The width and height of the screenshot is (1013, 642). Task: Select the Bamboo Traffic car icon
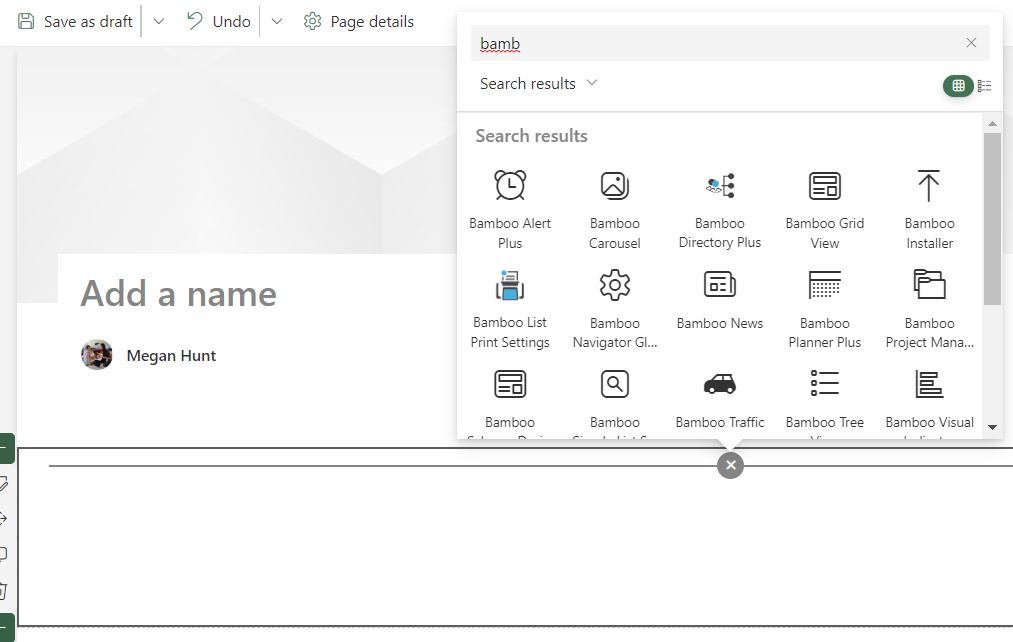(x=720, y=384)
